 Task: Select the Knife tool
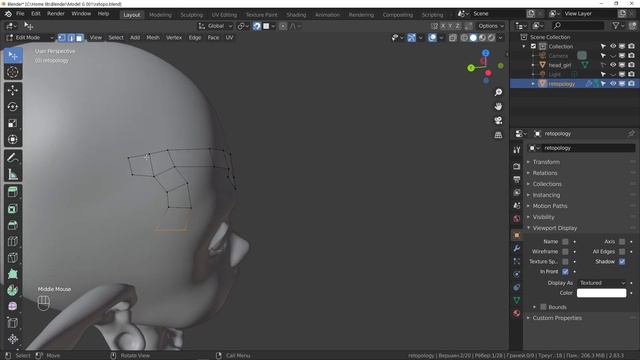[x=13, y=258]
